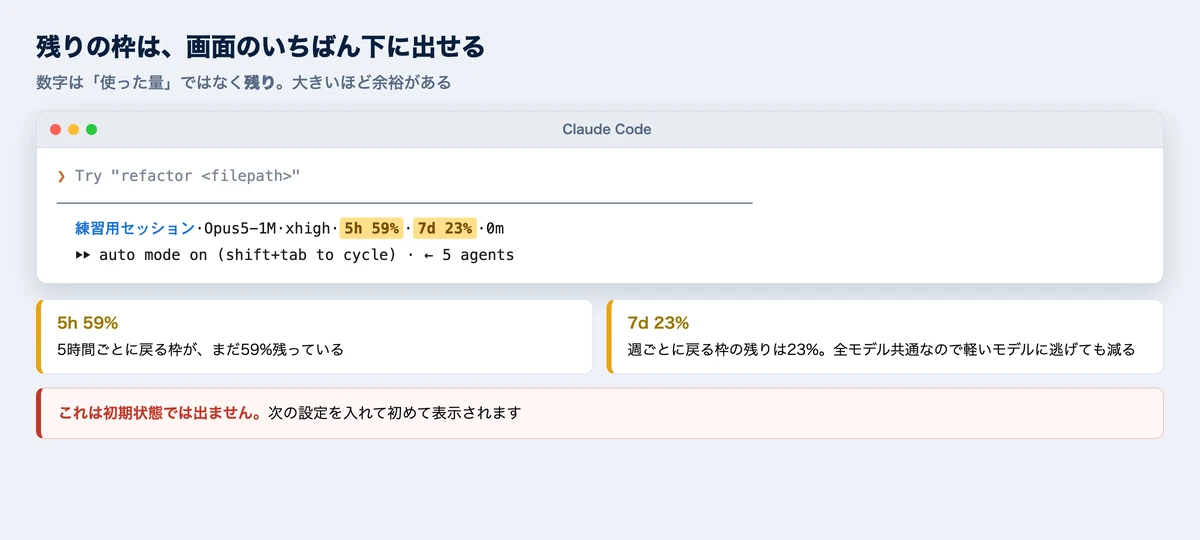
Task: Click the highlighted 5h 59% status badge
Action: 372,229
